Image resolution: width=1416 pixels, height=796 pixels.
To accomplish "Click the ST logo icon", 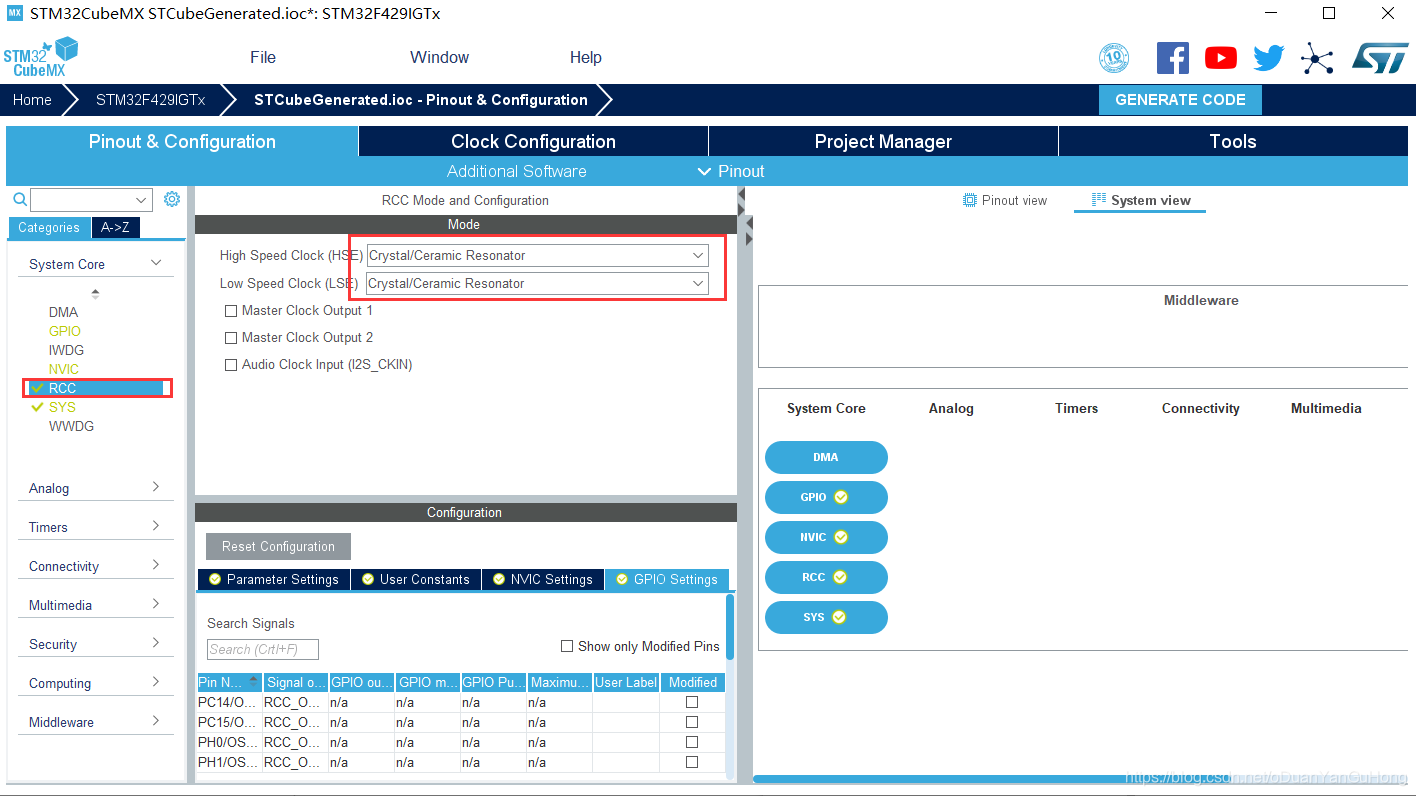I will (x=1380, y=58).
